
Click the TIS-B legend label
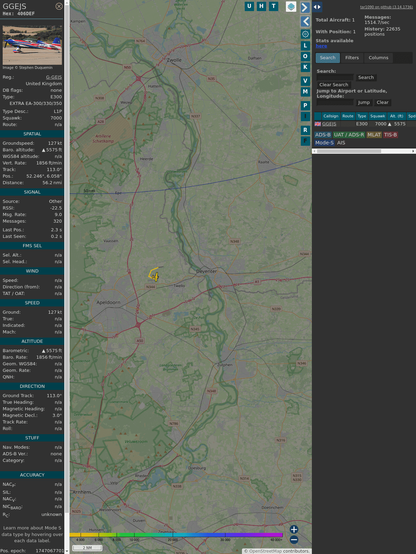point(390,135)
